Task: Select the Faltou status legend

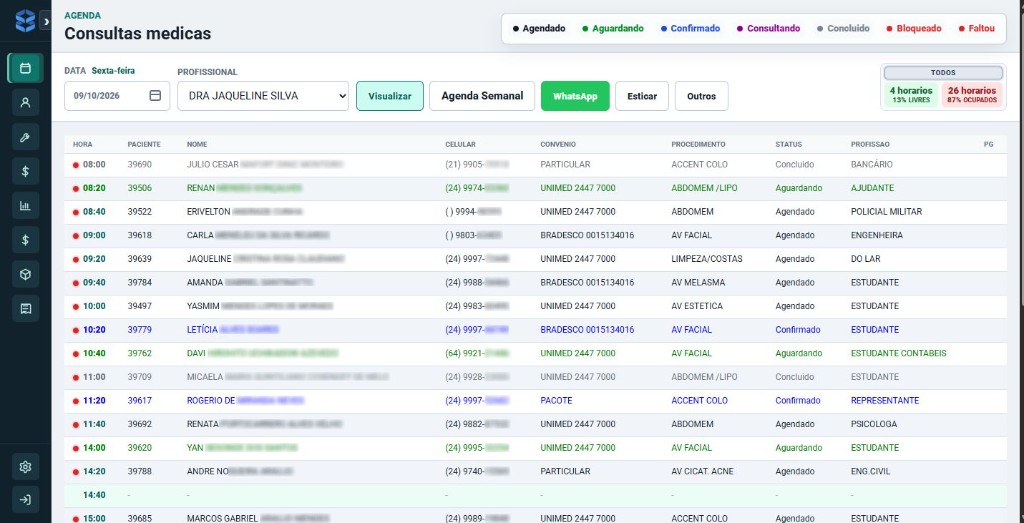Action: pyautogui.click(x=977, y=29)
